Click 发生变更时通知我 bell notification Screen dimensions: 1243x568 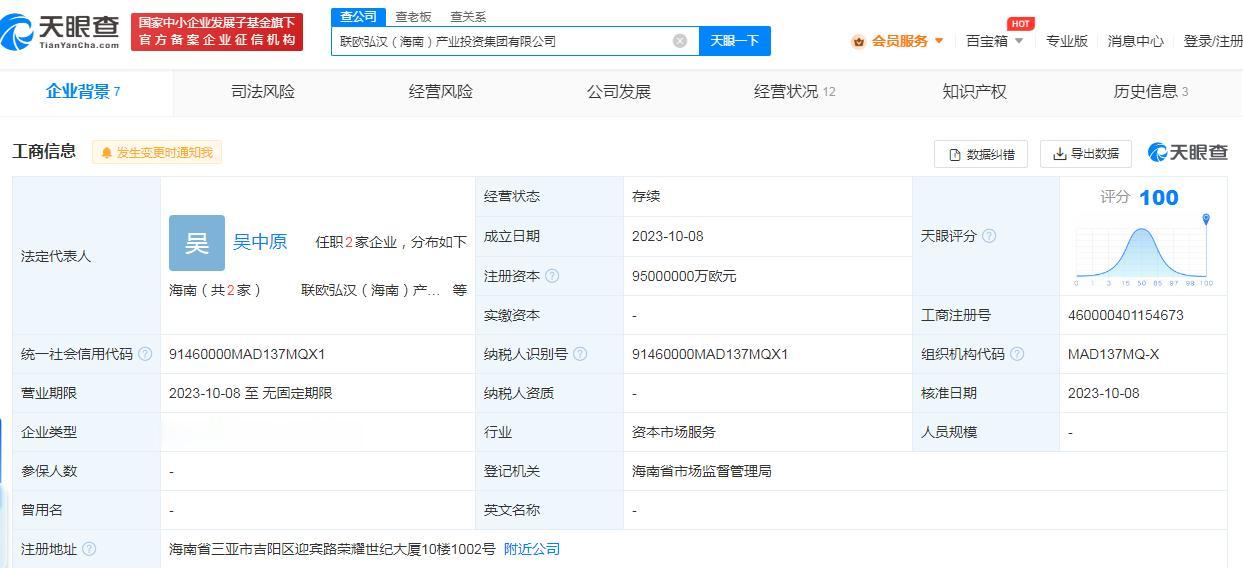157,153
